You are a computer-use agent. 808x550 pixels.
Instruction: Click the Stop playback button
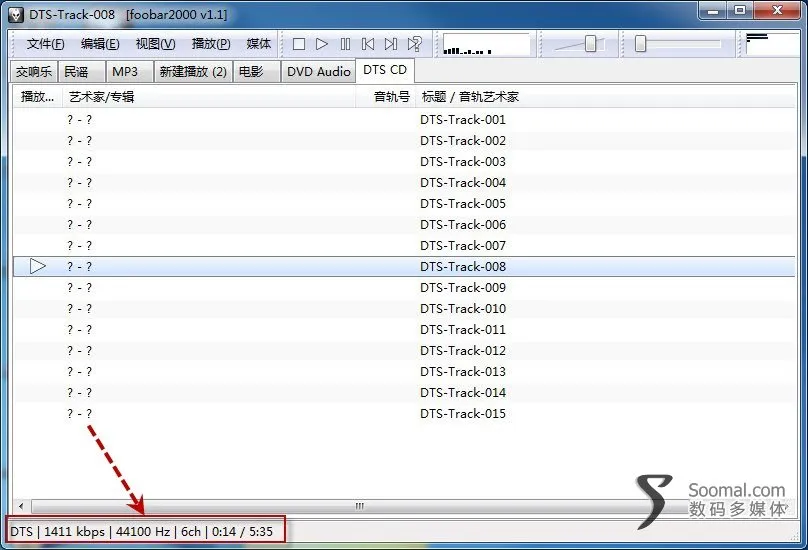pos(299,44)
